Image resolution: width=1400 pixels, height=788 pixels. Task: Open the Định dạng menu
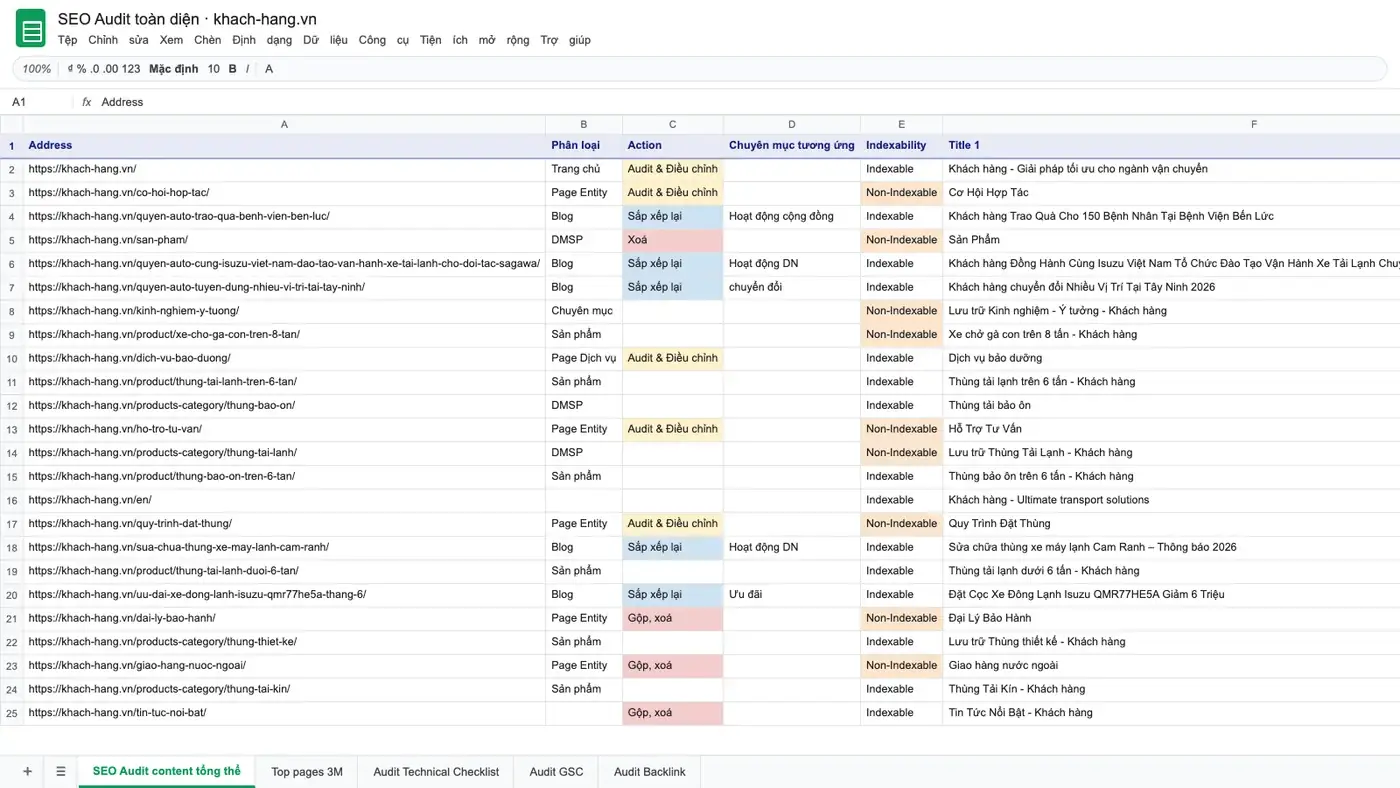262,40
